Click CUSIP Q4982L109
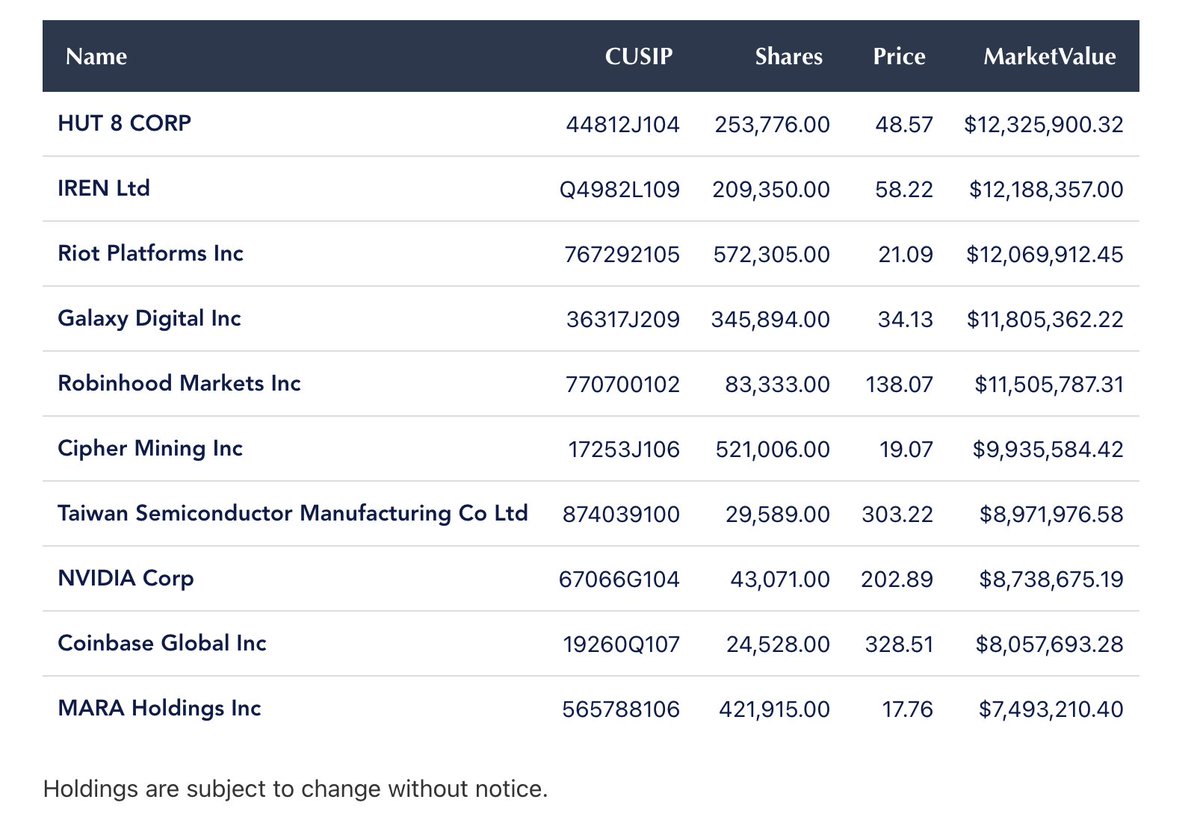Screen dimensions: 1200x823 tap(620, 190)
